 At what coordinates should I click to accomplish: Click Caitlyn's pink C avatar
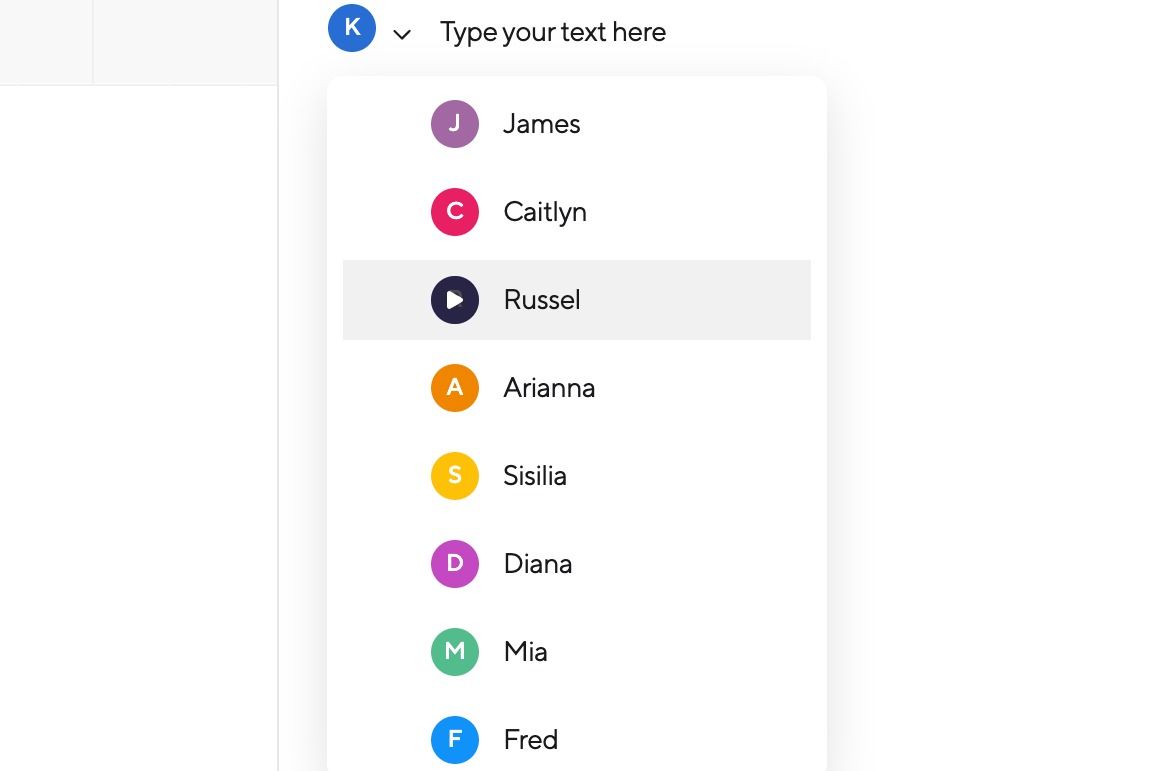point(455,212)
